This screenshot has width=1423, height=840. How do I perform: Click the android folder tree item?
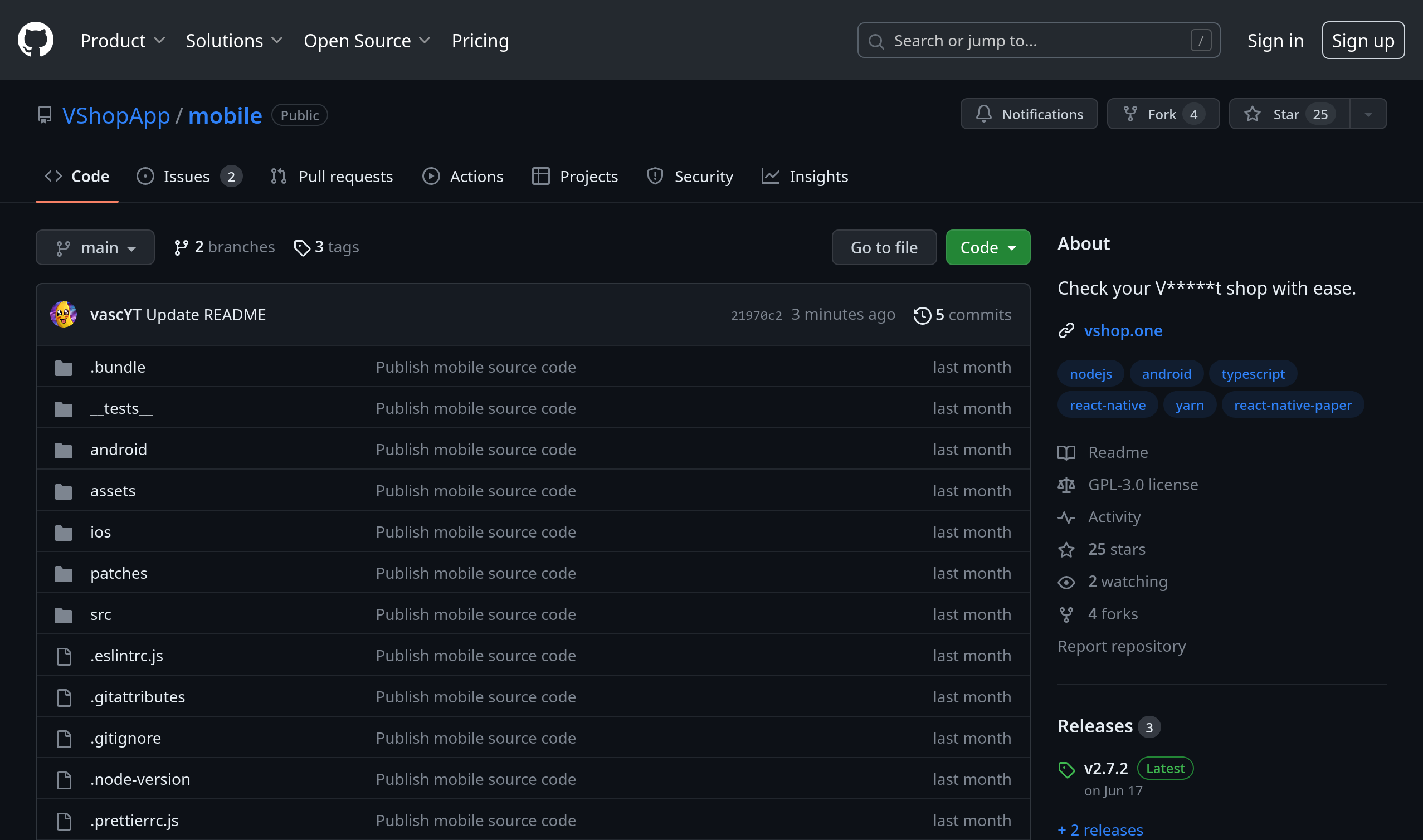[x=116, y=449]
